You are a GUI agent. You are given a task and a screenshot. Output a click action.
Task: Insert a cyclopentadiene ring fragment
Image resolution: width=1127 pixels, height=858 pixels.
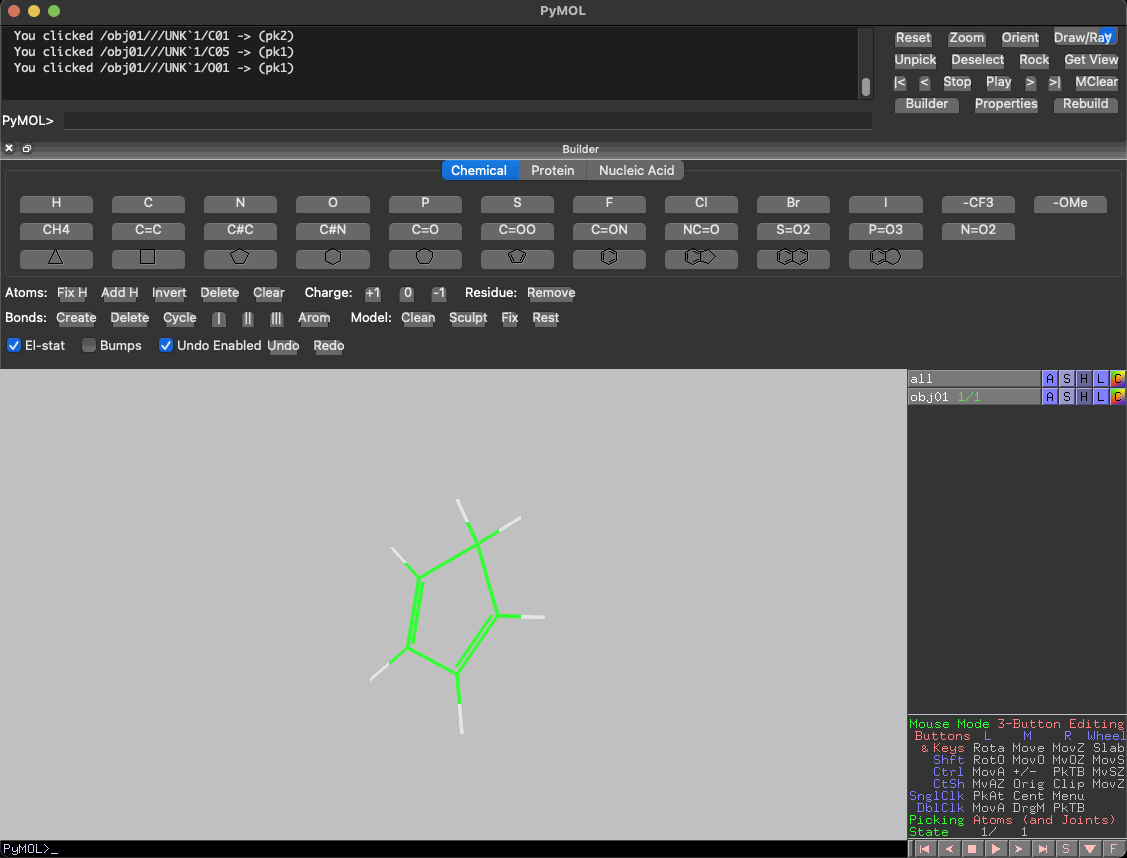(x=517, y=257)
